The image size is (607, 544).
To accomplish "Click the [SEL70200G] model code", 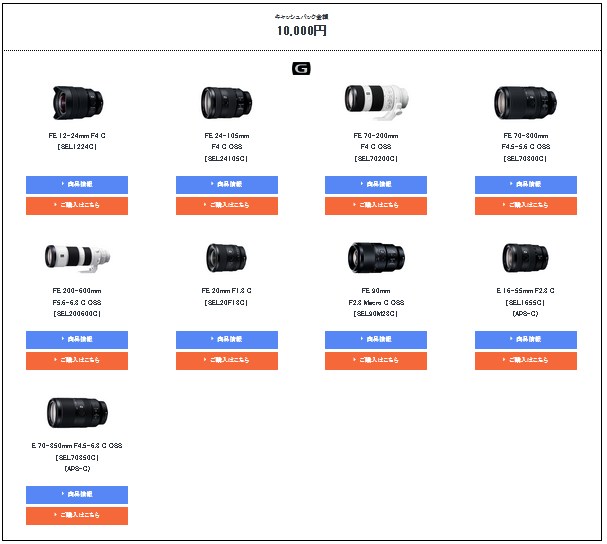I will click(x=376, y=158).
